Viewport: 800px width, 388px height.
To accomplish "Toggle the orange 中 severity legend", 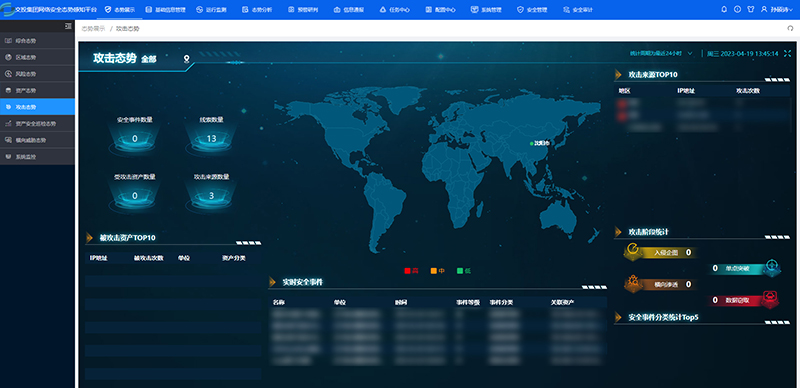I will click(438, 271).
